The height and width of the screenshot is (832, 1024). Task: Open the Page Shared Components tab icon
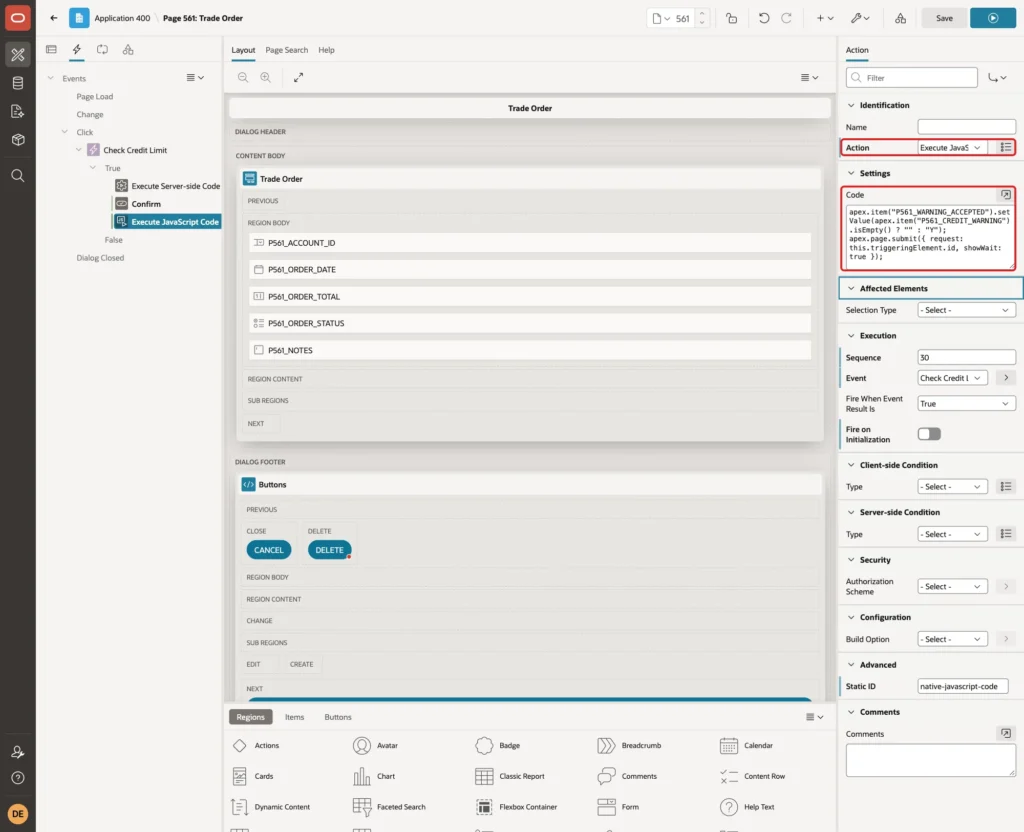[128, 50]
